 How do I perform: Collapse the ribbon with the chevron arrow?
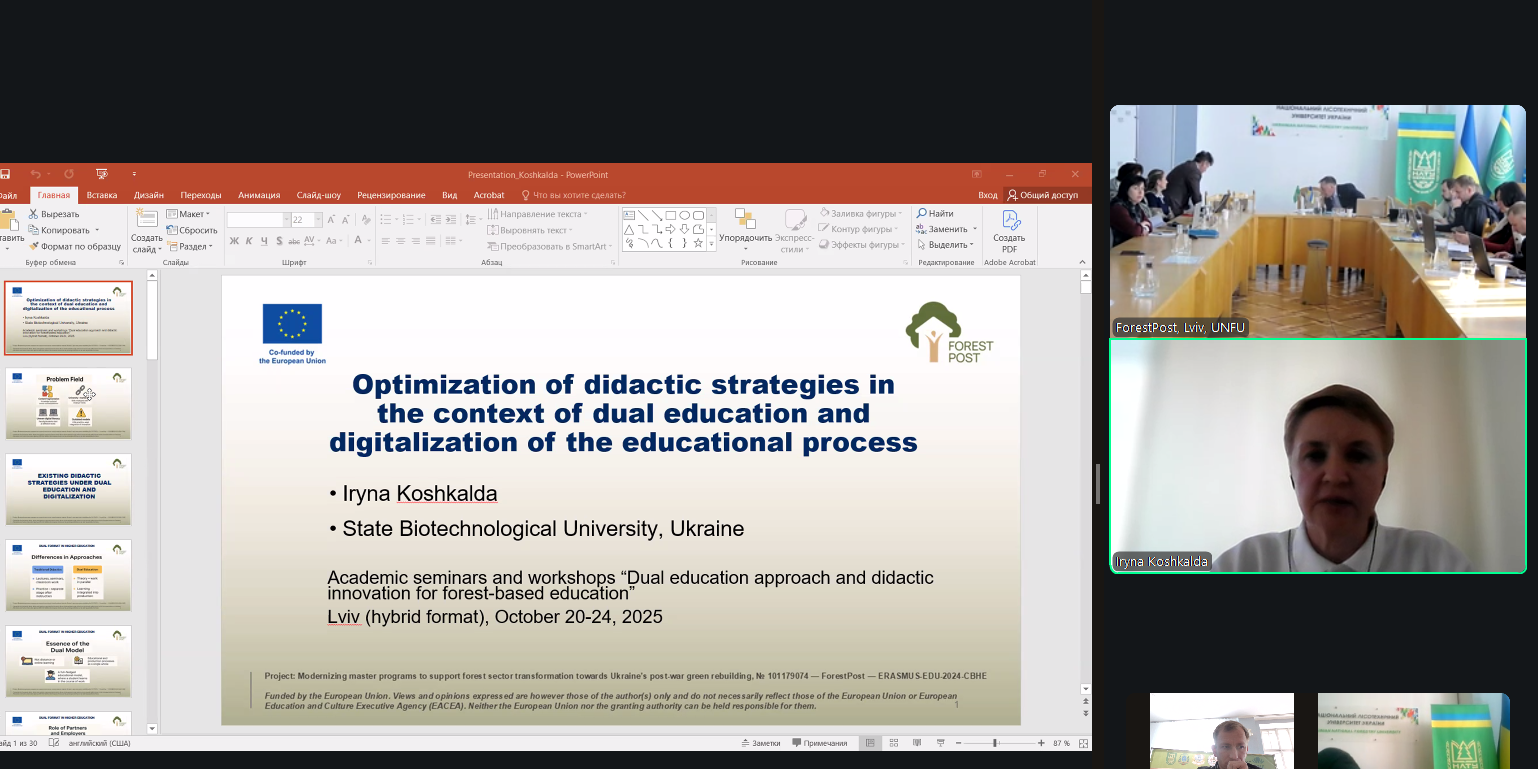[x=1083, y=262]
